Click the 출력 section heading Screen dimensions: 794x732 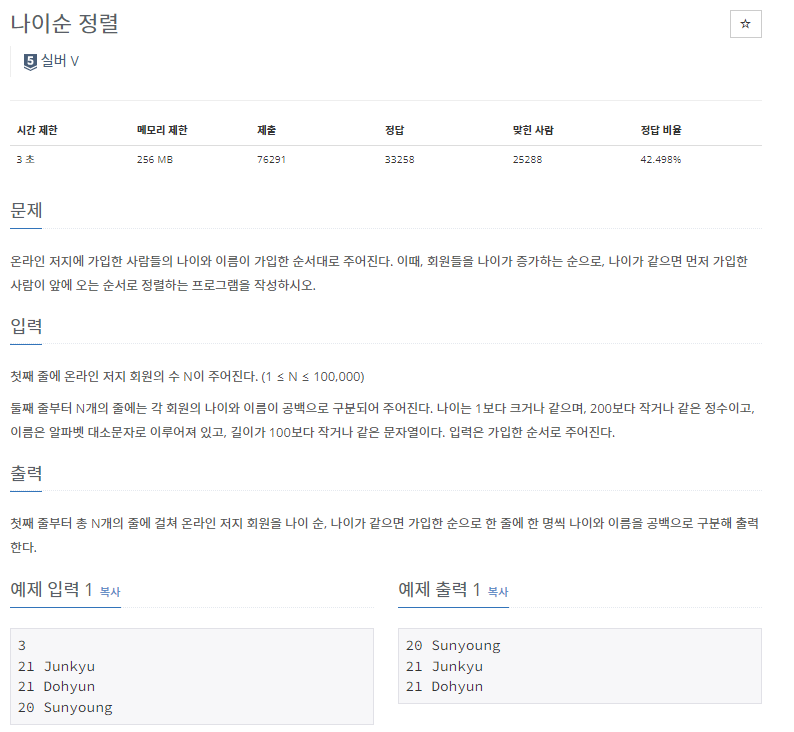pos(26,473)
